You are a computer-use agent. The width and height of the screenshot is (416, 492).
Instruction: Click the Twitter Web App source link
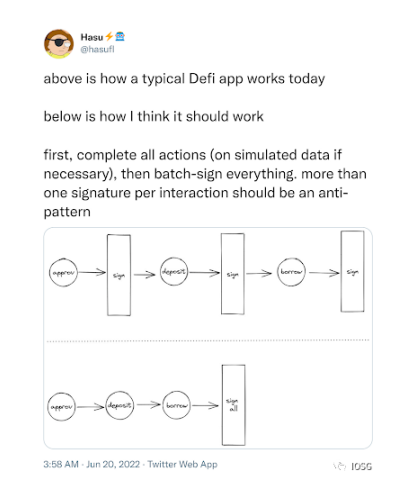click(x=182, y=464)
